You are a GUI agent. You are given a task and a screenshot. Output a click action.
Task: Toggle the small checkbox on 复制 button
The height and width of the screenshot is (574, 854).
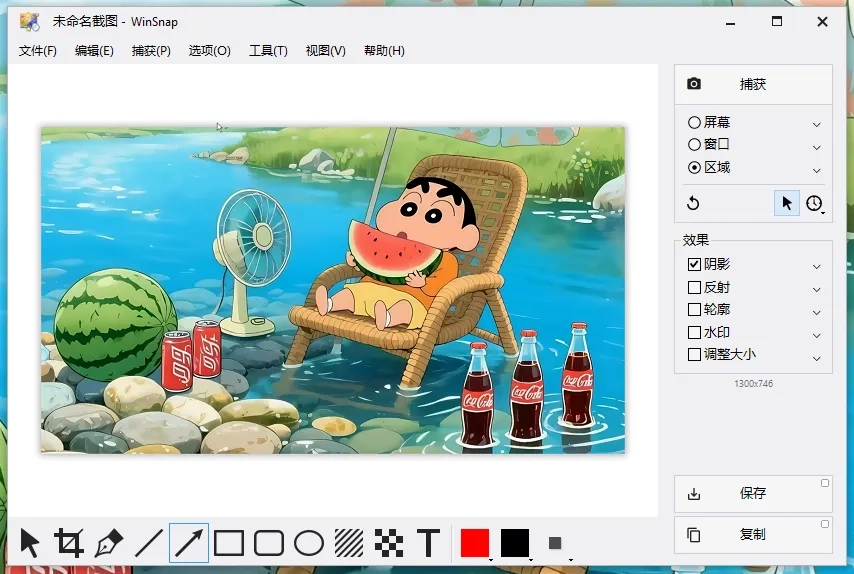point(825,524)
